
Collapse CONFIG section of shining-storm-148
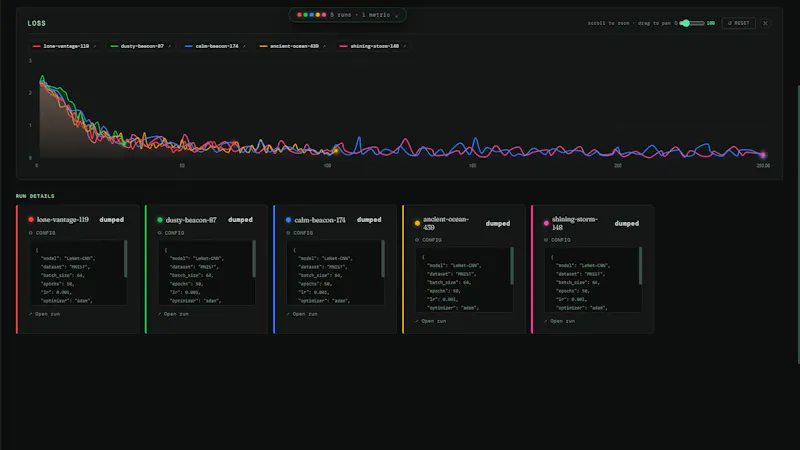557,240
